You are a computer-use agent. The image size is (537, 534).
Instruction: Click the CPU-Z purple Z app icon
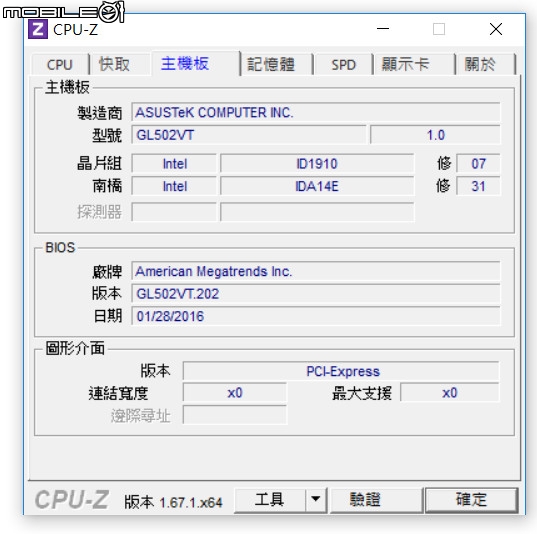[x=38, y=29]
